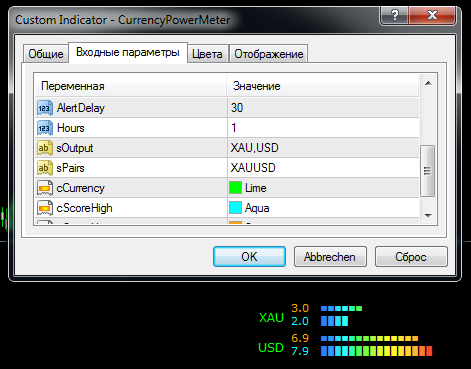Select the cScoreHigh variable name
This screenshot has width=471, height=369.
(x=84, y=208)
